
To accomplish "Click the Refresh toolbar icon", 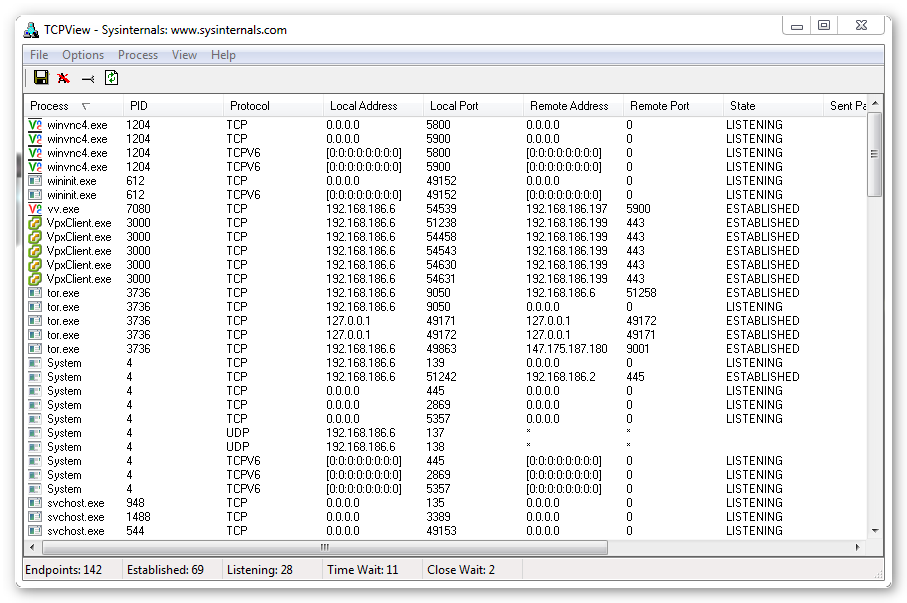I will [111, 78].
